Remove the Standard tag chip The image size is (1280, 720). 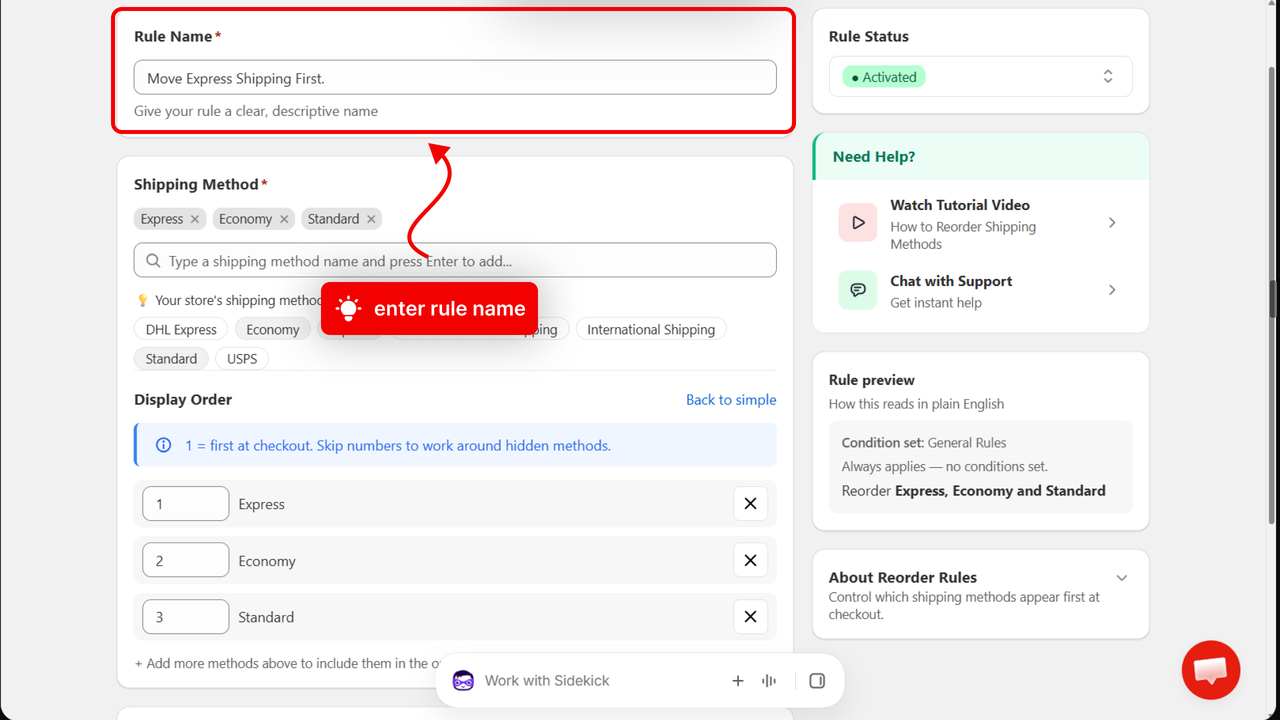click(371, 219)
